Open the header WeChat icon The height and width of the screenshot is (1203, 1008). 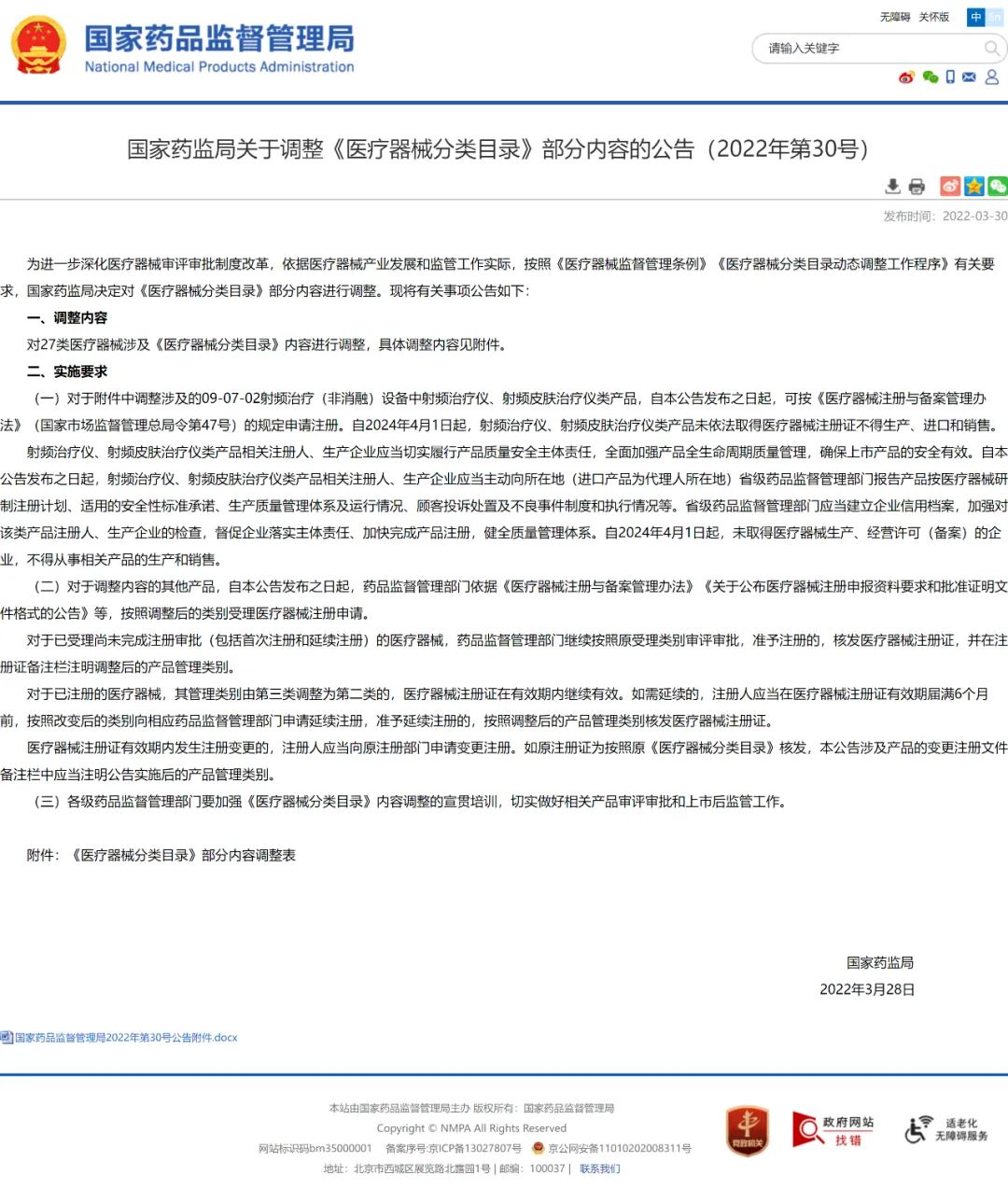(930, 77)
